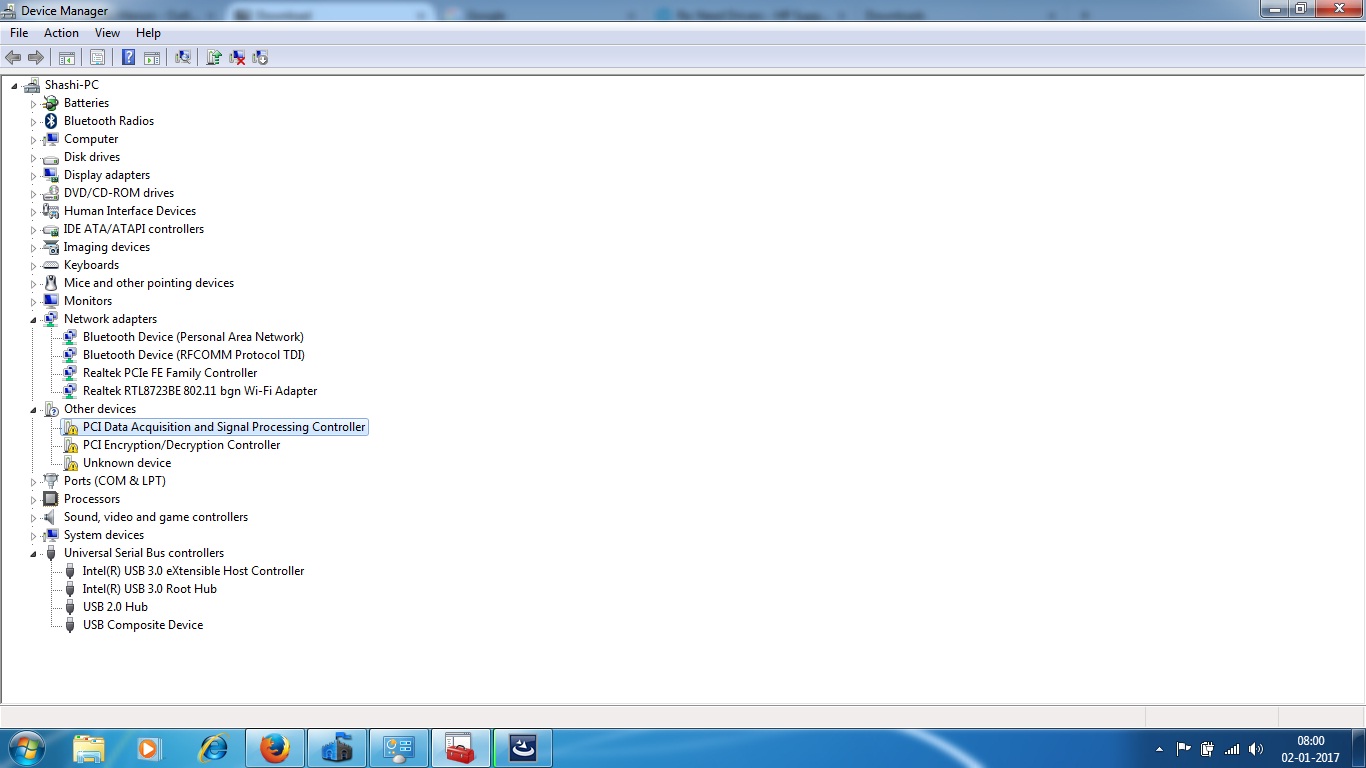Select Intel(R) USB 3.0 Root Hub
Image resolution: width=1366 pixels, height=768 pixels.
150,589
